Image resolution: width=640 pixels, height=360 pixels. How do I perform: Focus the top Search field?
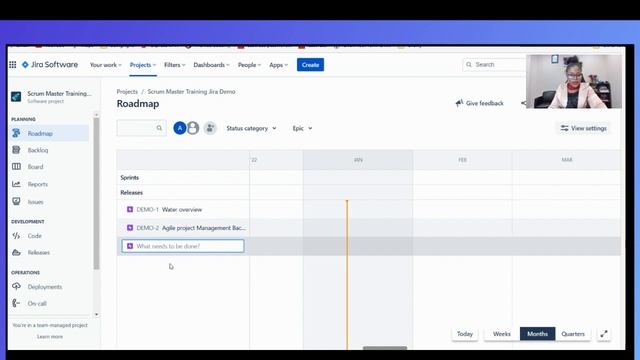(494, 64)
